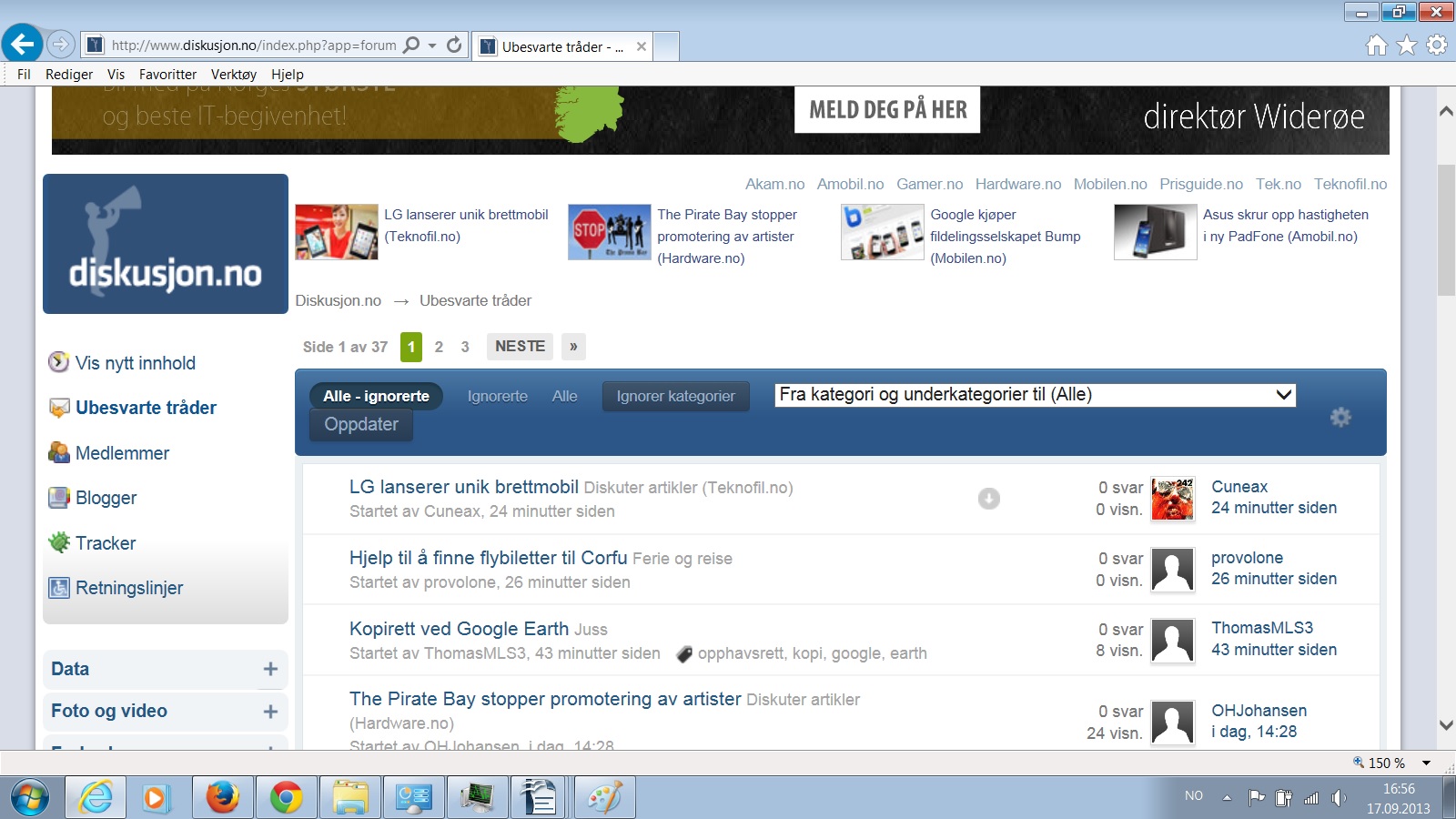Screen dimensions: 1456x819
Task: Open address bar history dropdown arrow
Action: click(432, 45)
